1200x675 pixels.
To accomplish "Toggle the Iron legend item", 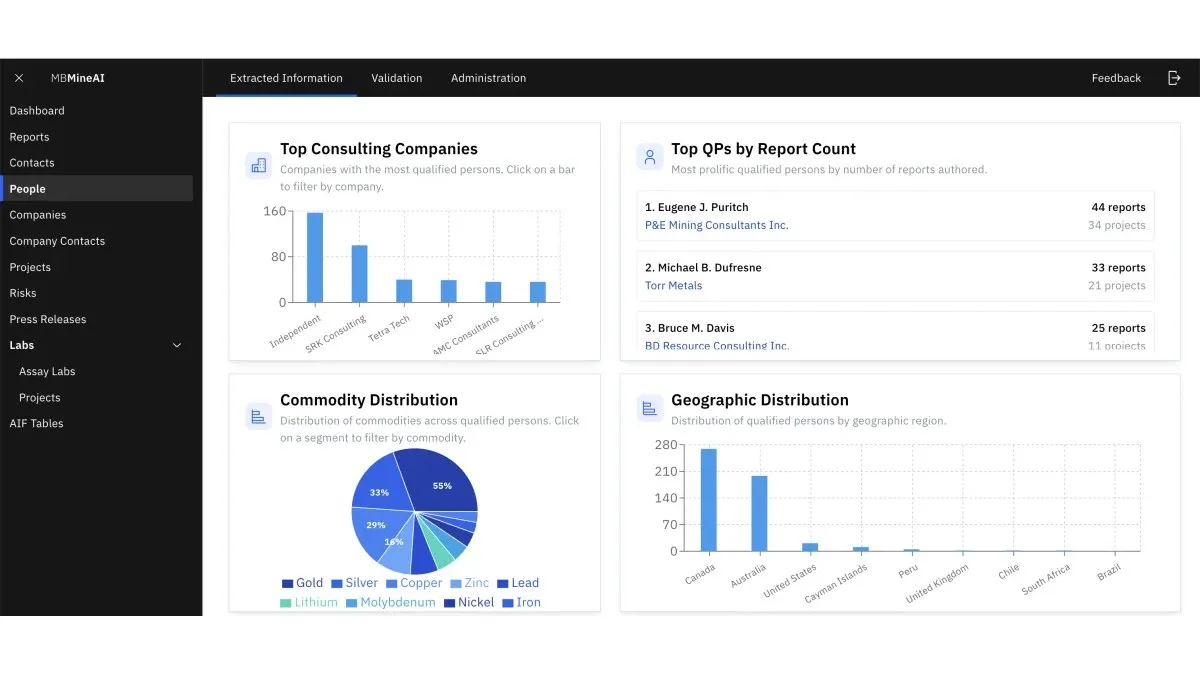I will (521, 603).
